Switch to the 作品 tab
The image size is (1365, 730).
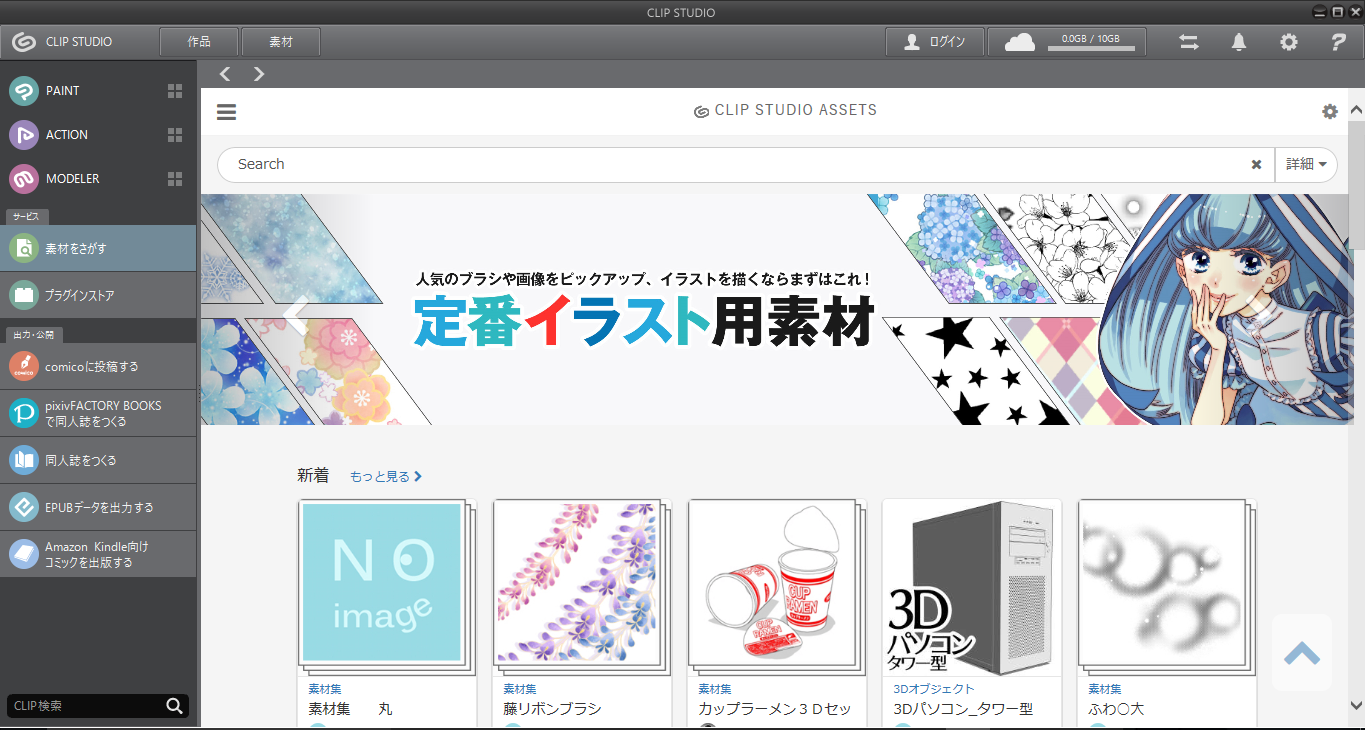pyautogui.click(x=199, y=42)
